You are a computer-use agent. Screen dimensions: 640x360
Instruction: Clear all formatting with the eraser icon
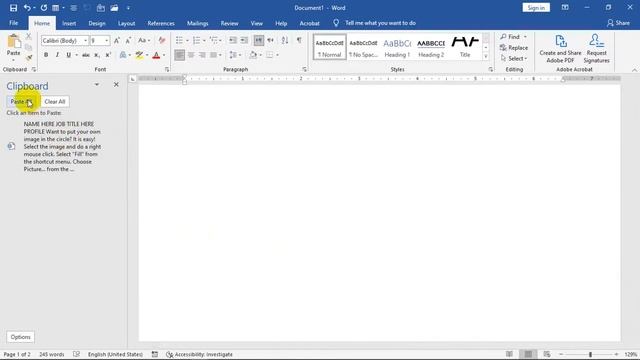pos(162,40)
